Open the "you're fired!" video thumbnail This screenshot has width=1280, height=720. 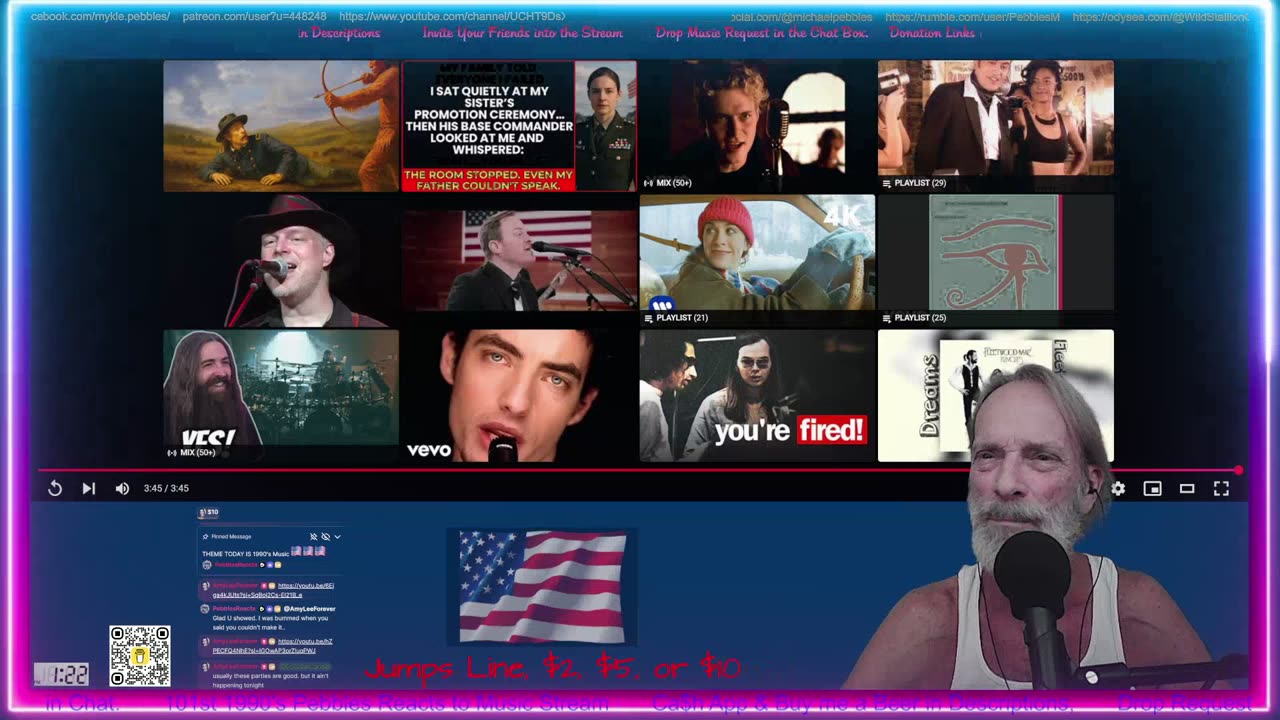(757, 396)
